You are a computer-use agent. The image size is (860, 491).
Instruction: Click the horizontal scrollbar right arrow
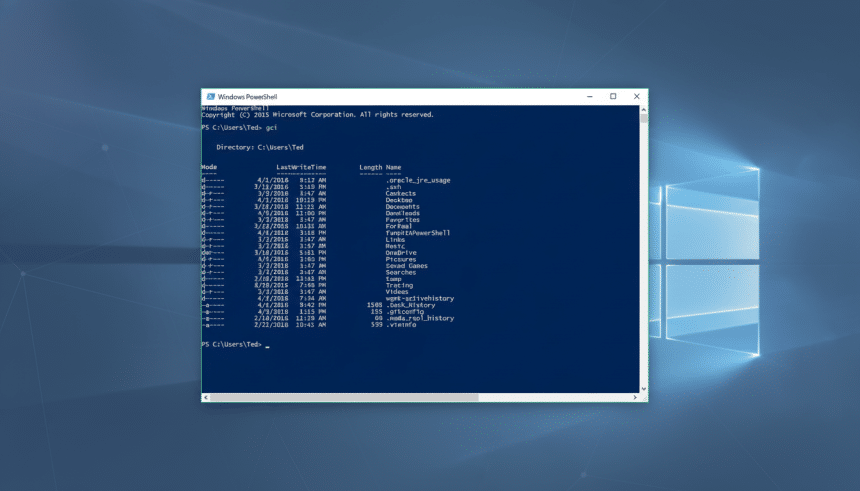pyautogui.click(x=635, y=398)
